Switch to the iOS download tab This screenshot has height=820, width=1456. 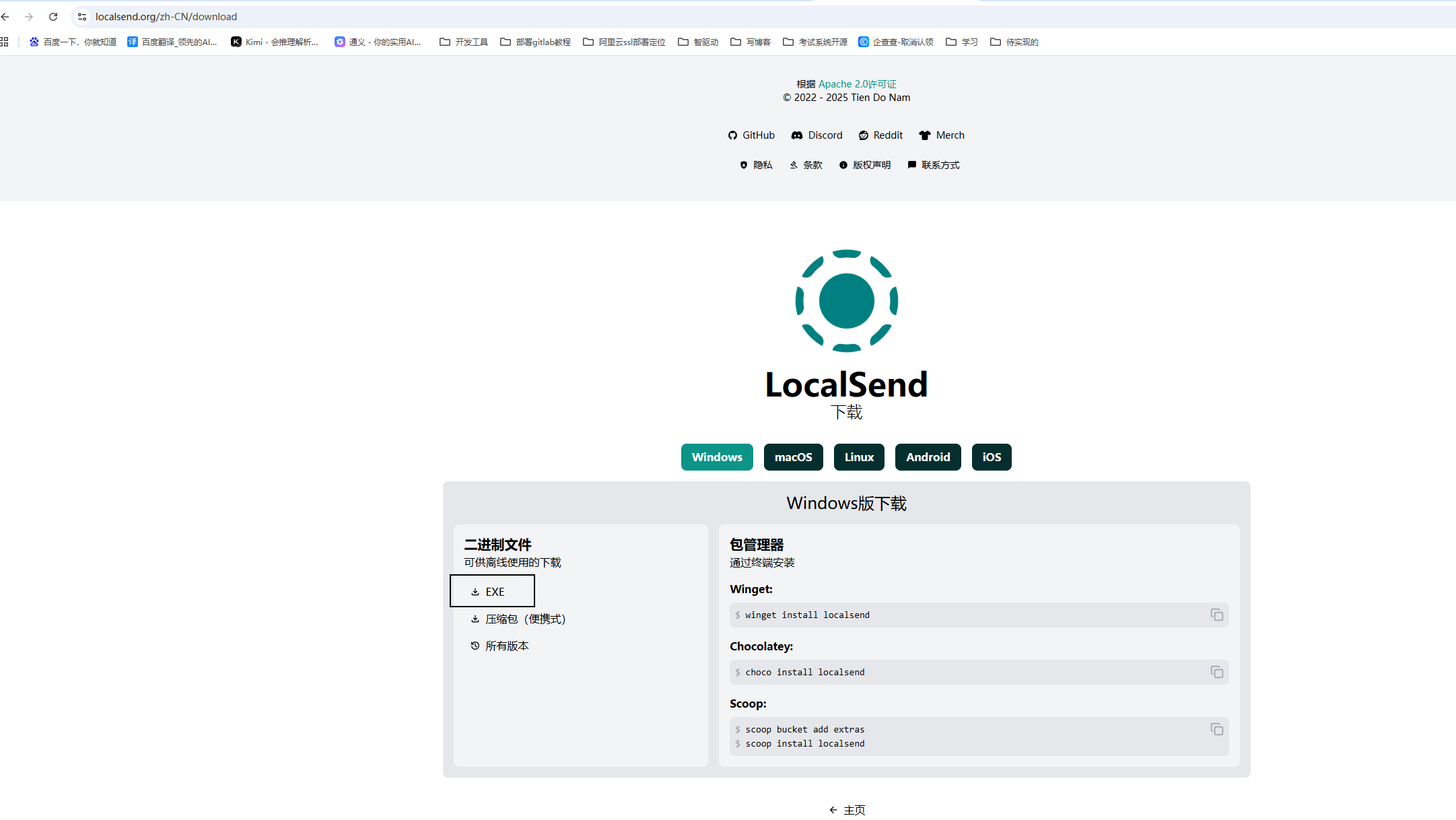pyautogui.click(x=991, y=457)
